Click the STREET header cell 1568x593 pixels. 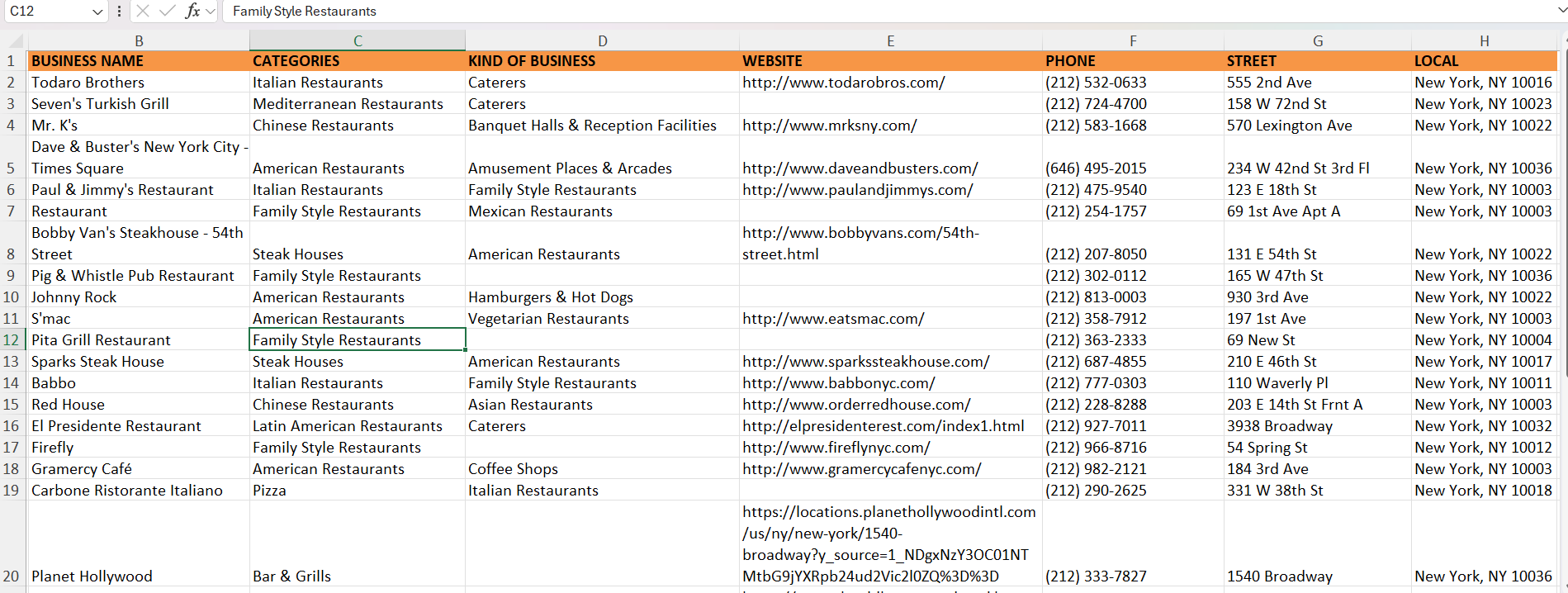point(1318,60)
